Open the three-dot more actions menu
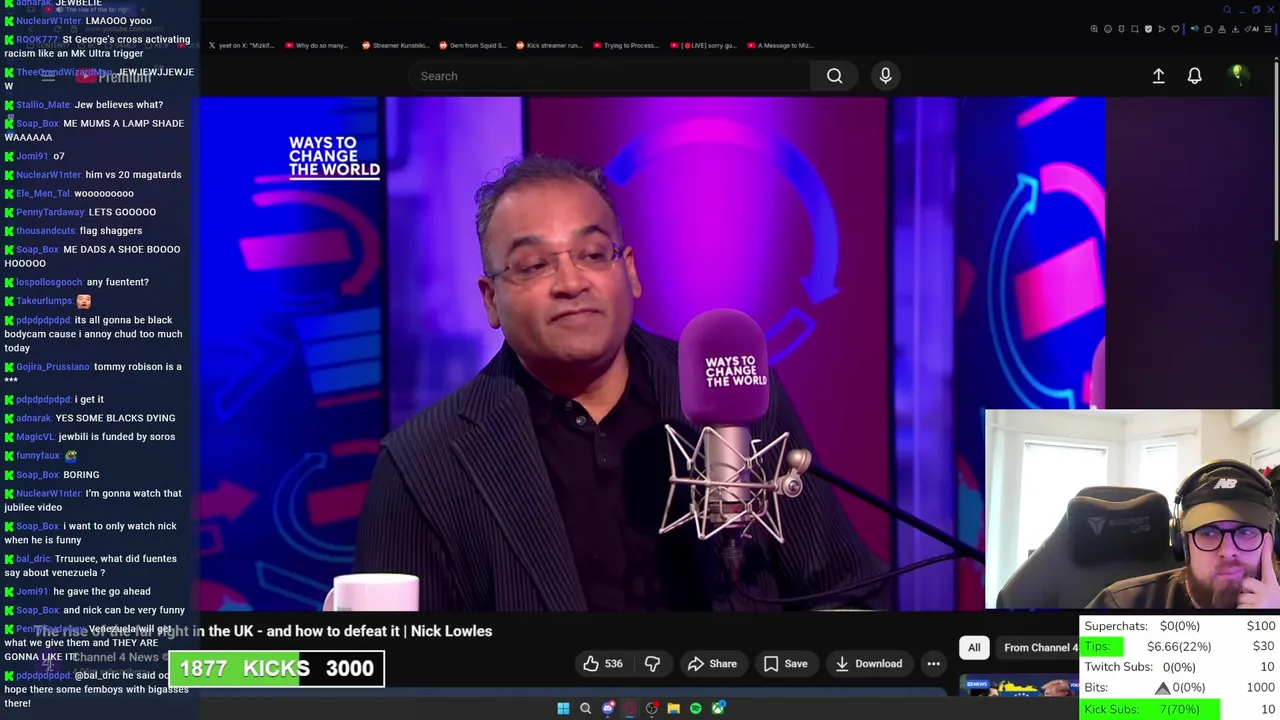 (x=933, y=664)
